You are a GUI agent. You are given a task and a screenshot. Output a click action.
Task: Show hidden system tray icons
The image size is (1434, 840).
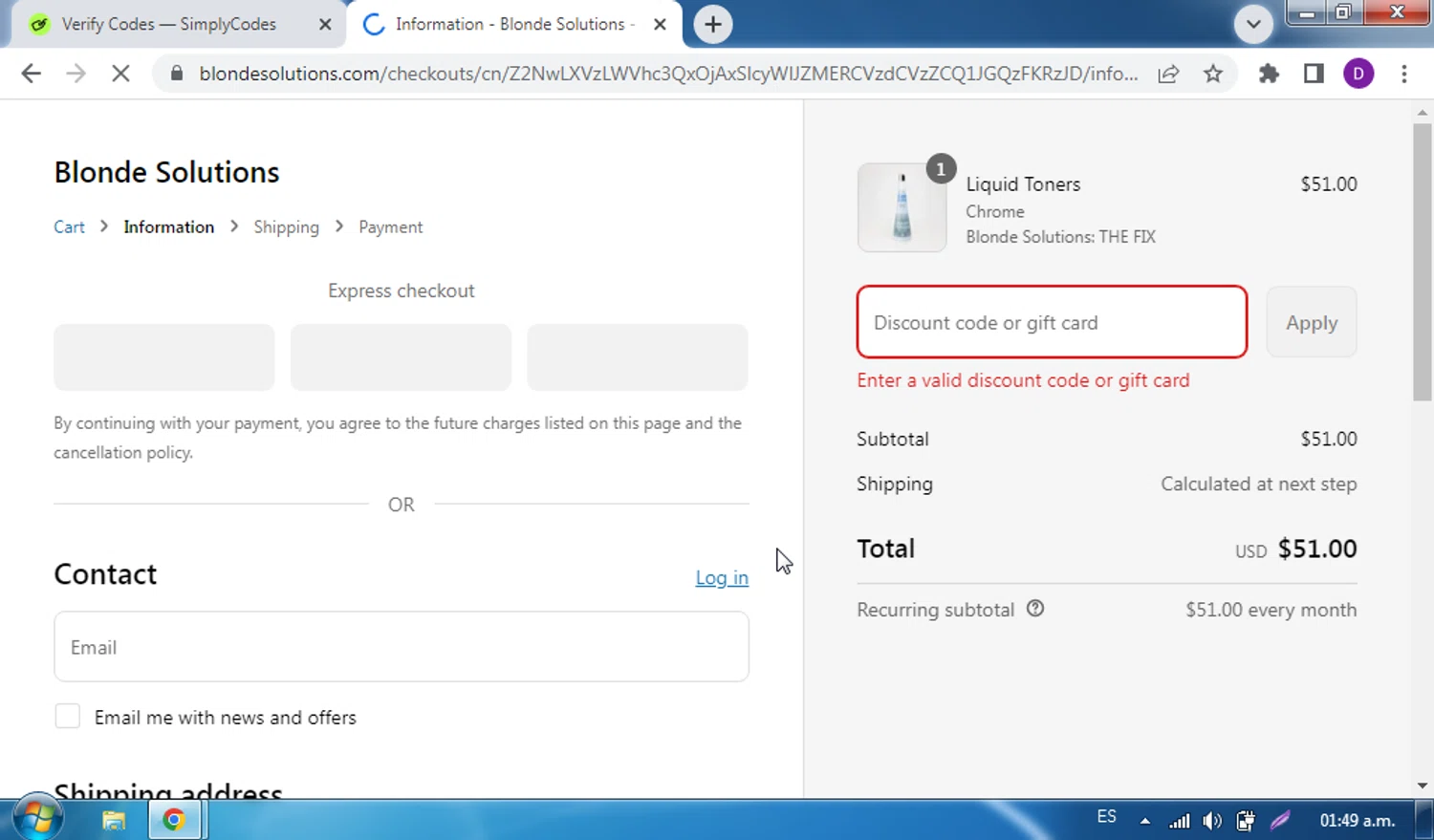point(1144,821)
